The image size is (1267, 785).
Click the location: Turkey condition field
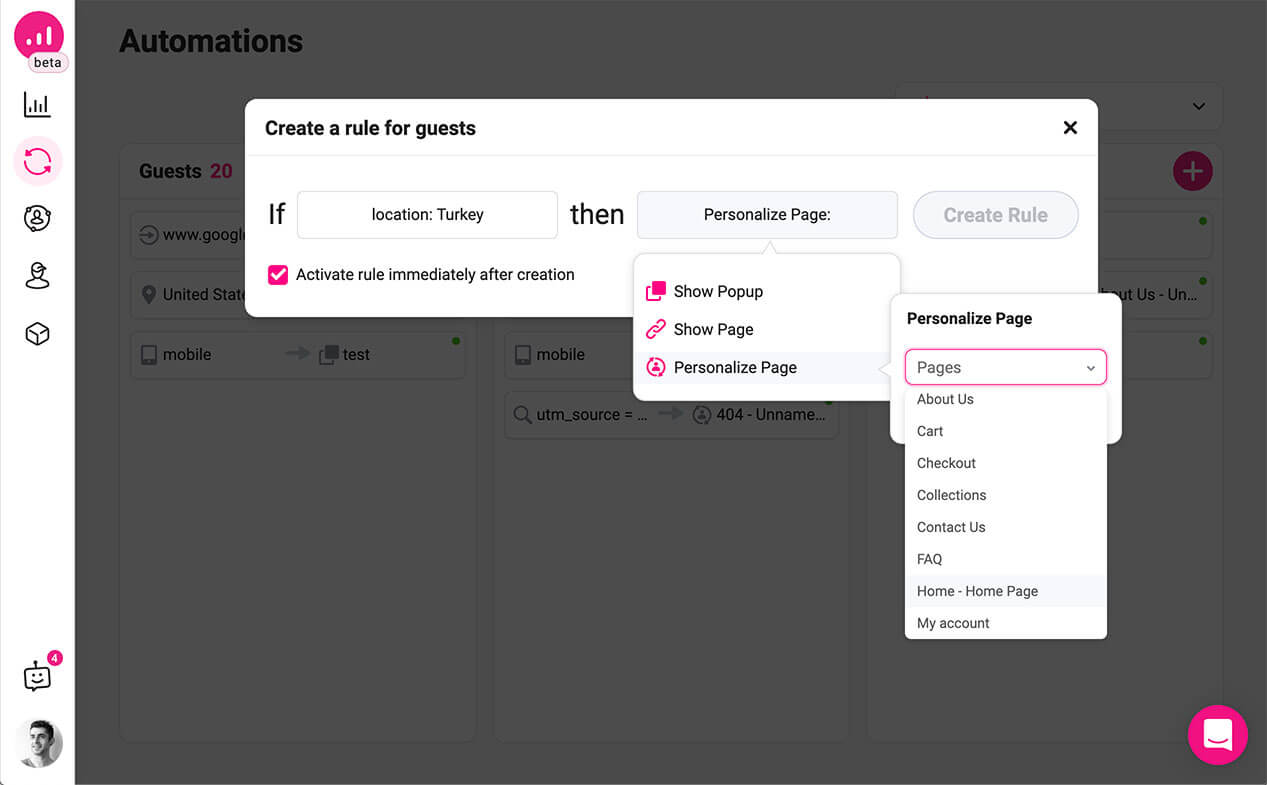[x=427, y=215]
